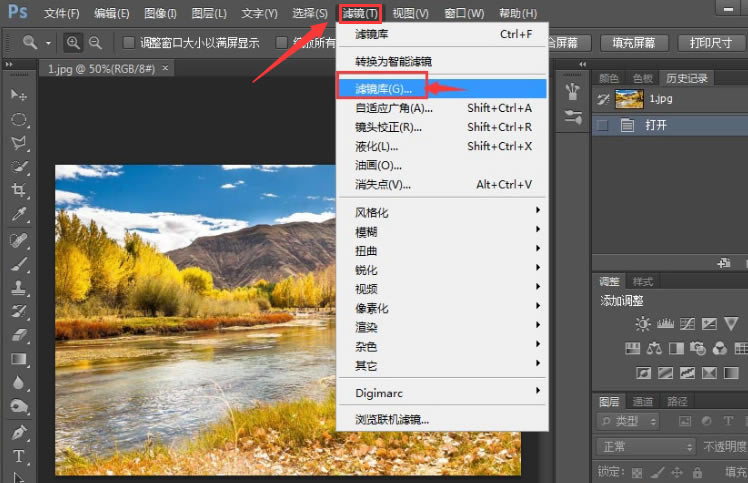Screen dimensions: 748x483
Task: Add a Brightness/Contrast adjustment
Action: pyautogui.click(x=643, y=324)
